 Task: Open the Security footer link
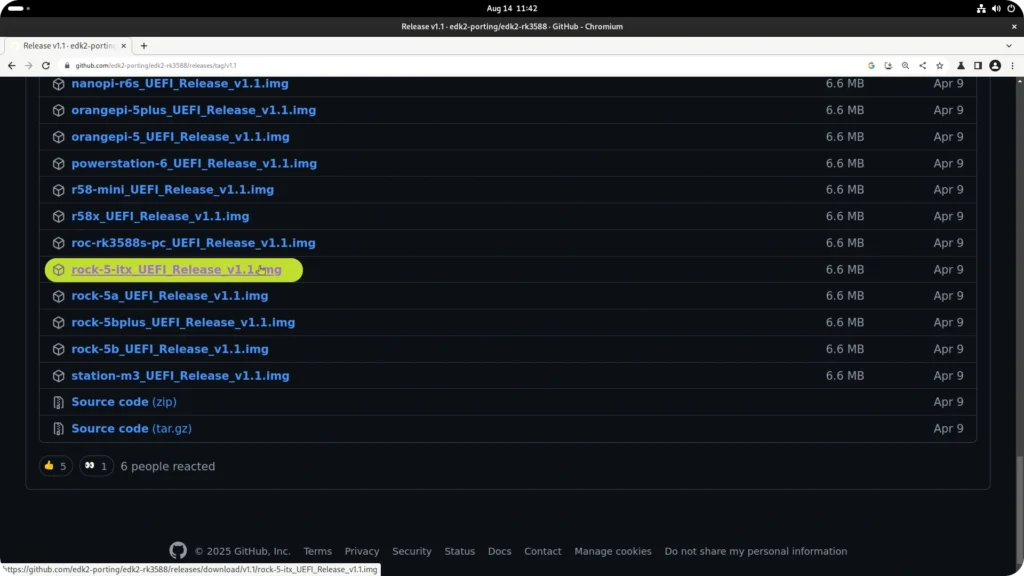411,551
